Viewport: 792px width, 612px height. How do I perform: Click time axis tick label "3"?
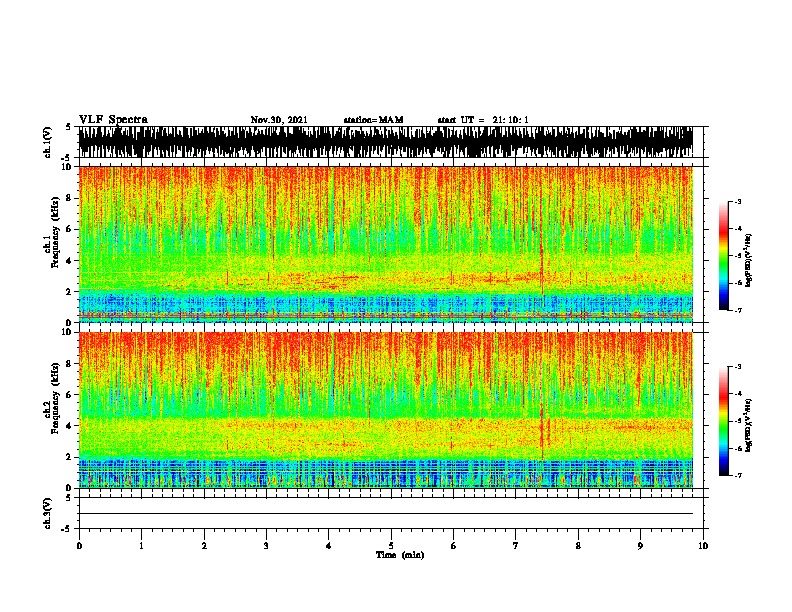click(x=266, y=546)
